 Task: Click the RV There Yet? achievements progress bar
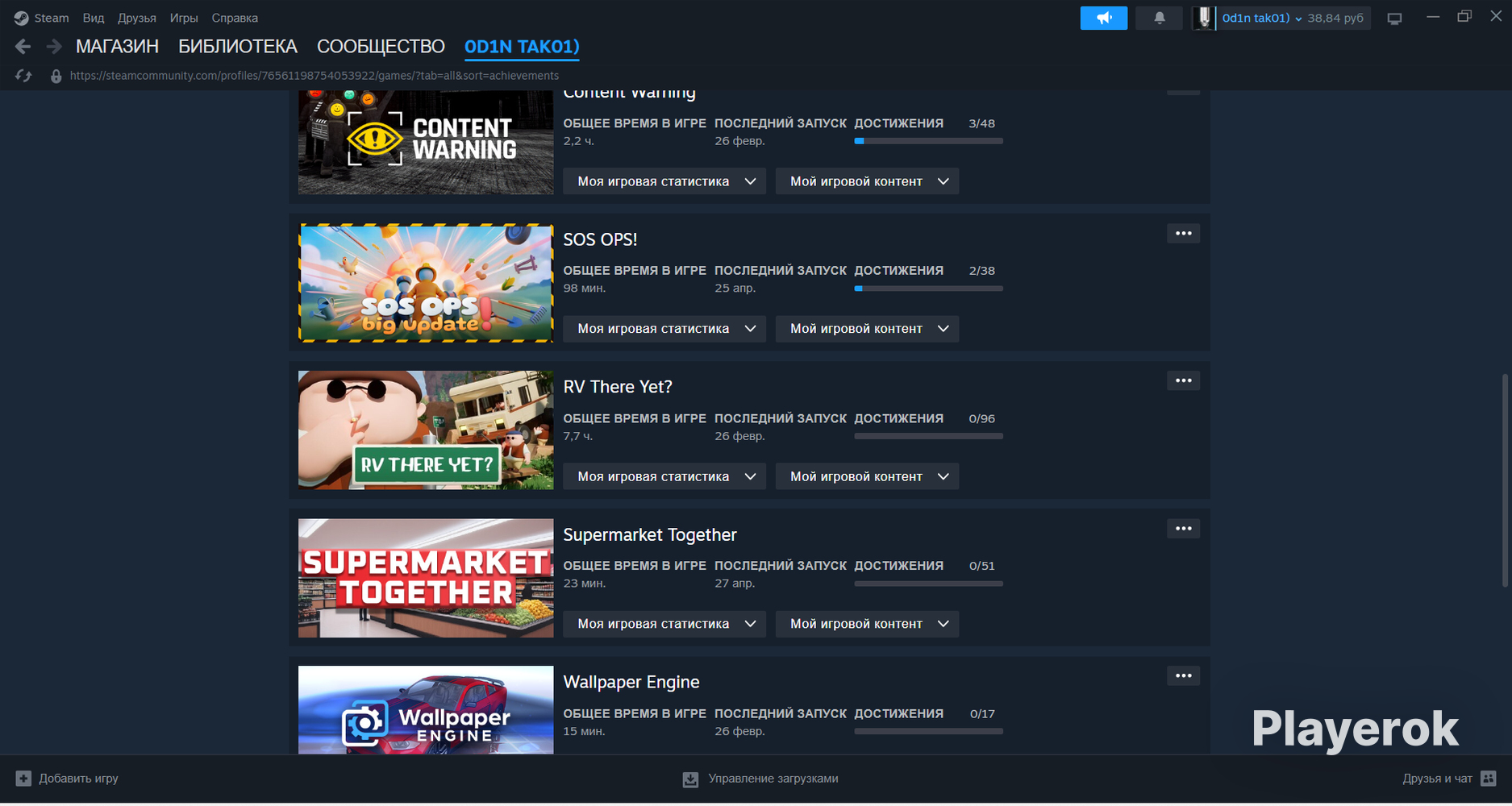click(x=929, y=436)
